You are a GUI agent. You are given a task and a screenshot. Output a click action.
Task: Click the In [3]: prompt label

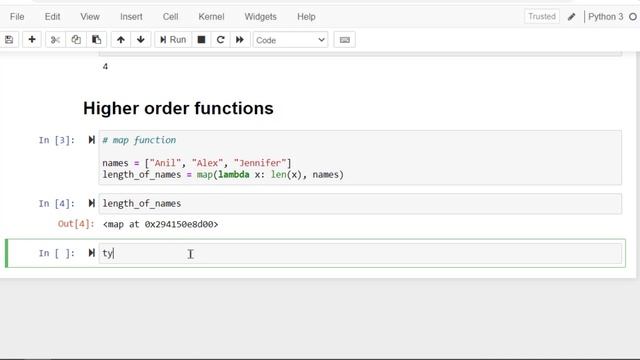(x=57, y=140)
